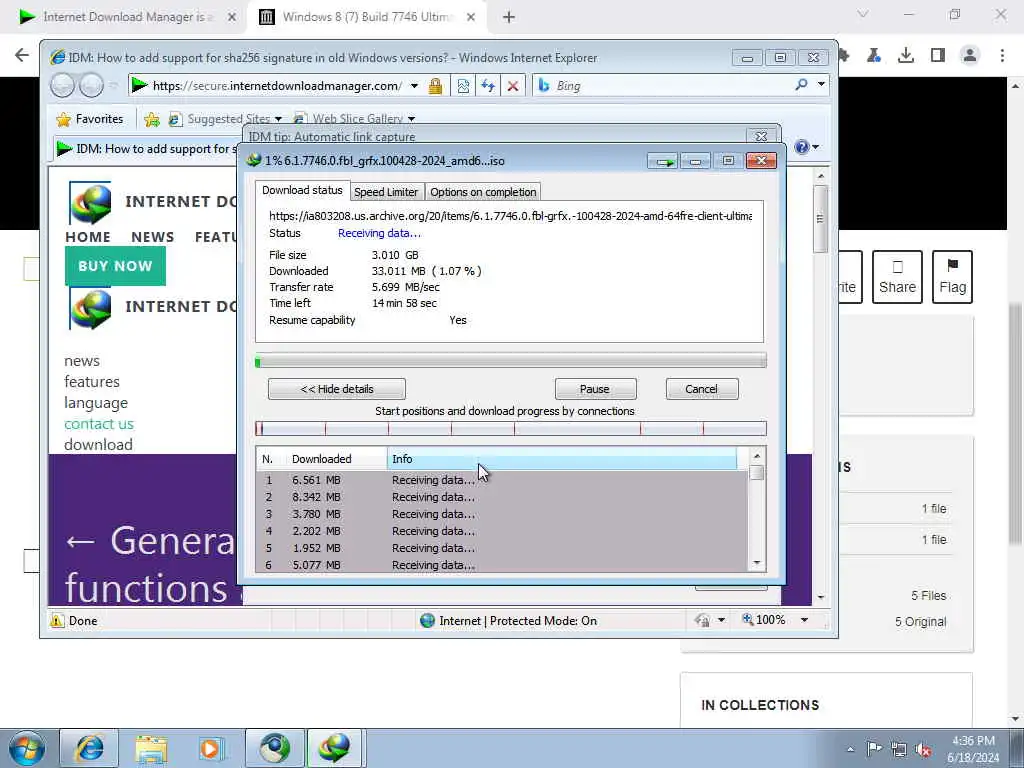1024x768 pixels.
Task: Click the green arrow button in IDM title bar
Action: click(x=664, y=161)
